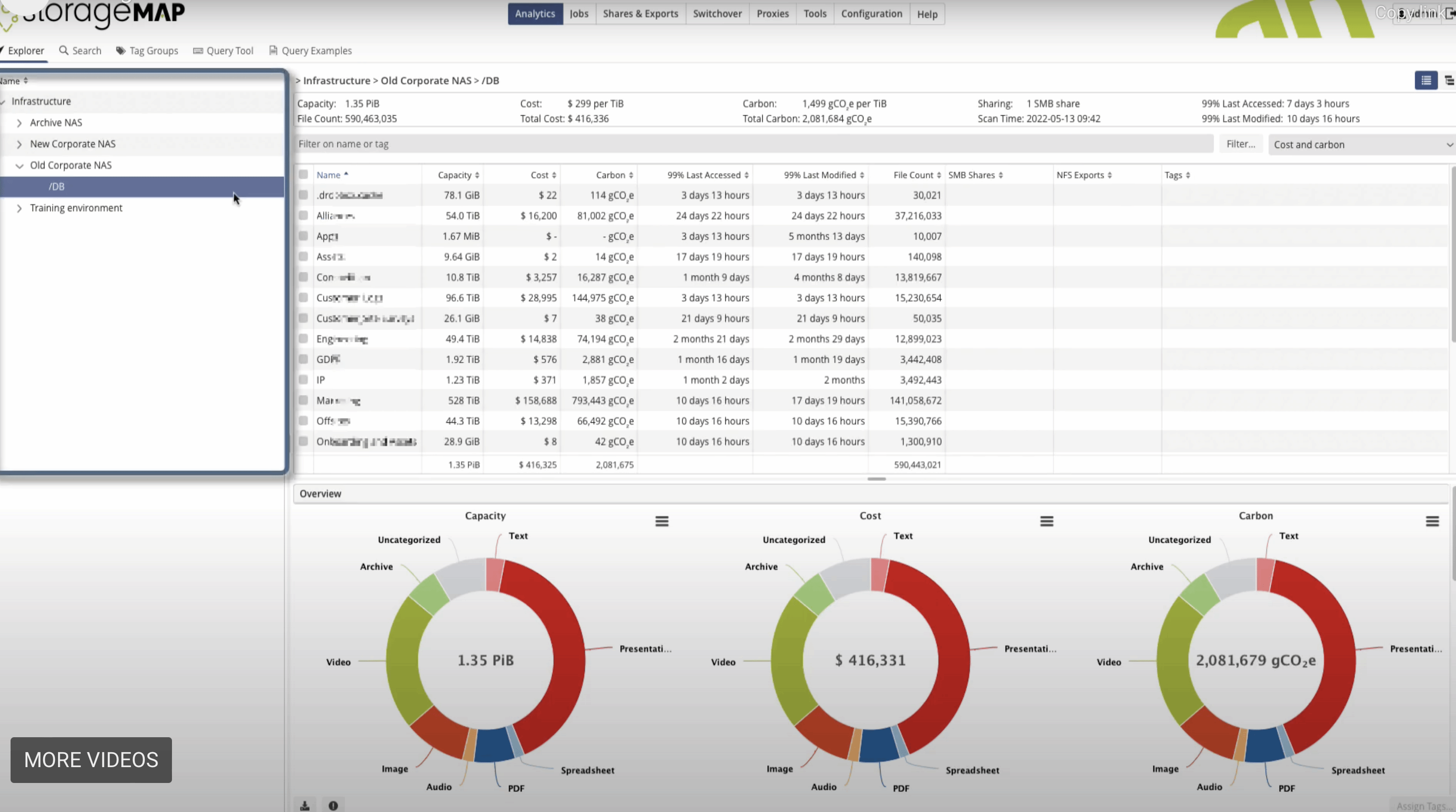The width and height of the screenshot is (1456, 812).
Task: Click the info icon next to download
Action: 333,805
